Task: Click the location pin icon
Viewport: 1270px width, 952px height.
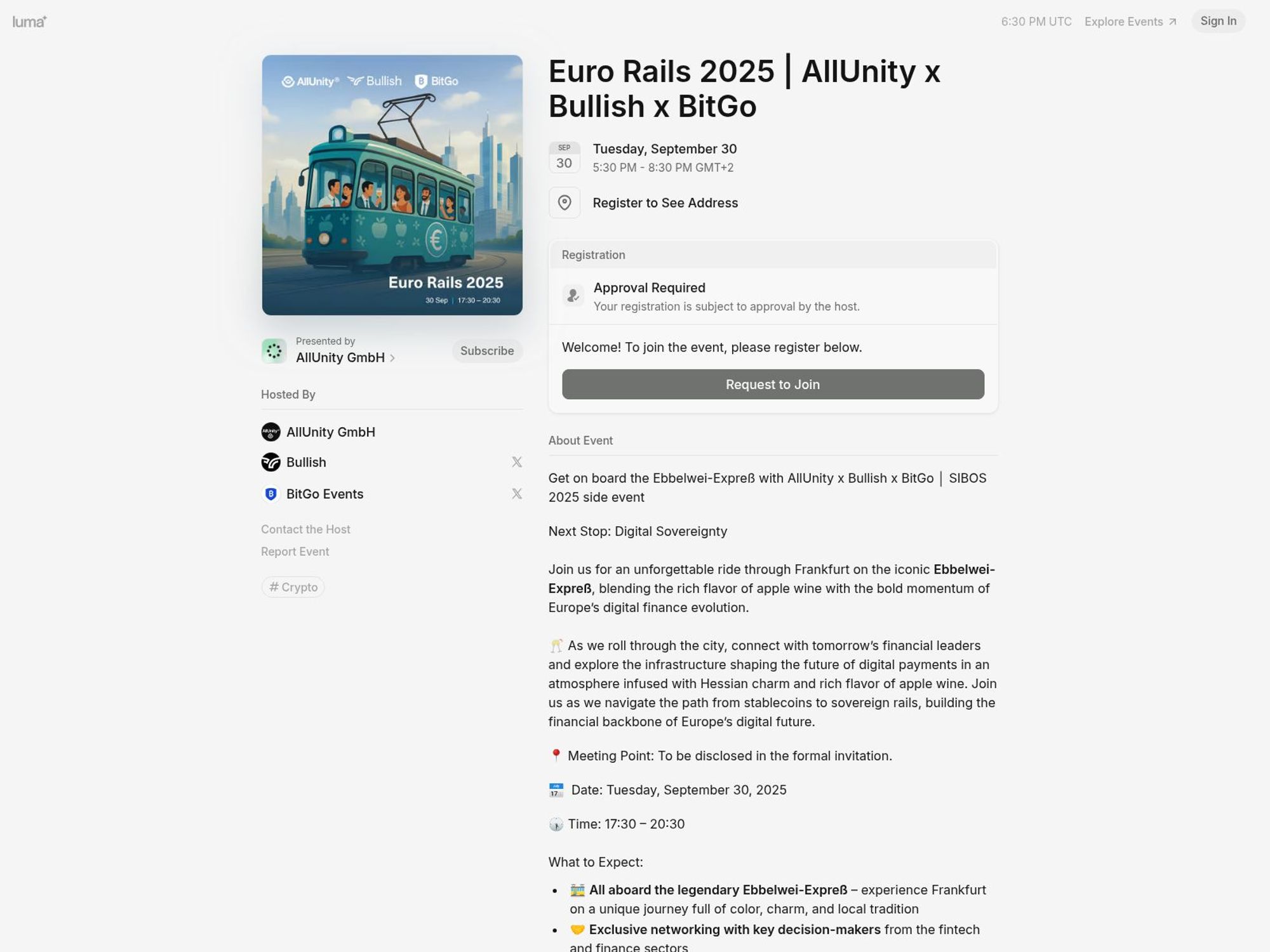Action: [564, 202]
